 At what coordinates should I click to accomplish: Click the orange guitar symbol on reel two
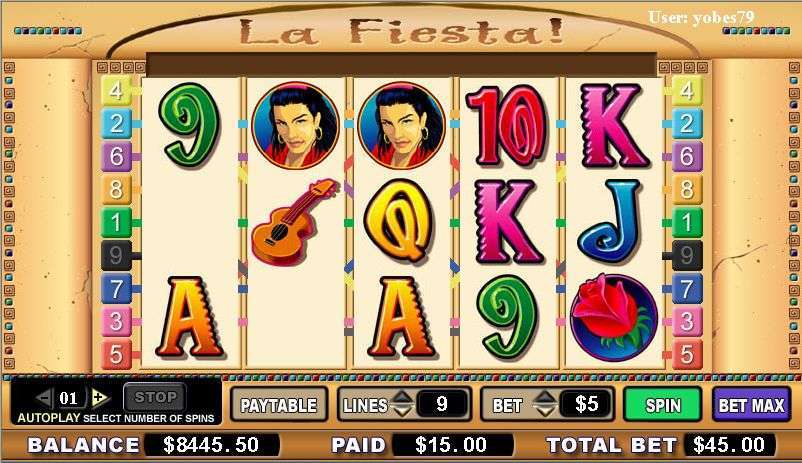pyautogui.click(x=295, y=221)
